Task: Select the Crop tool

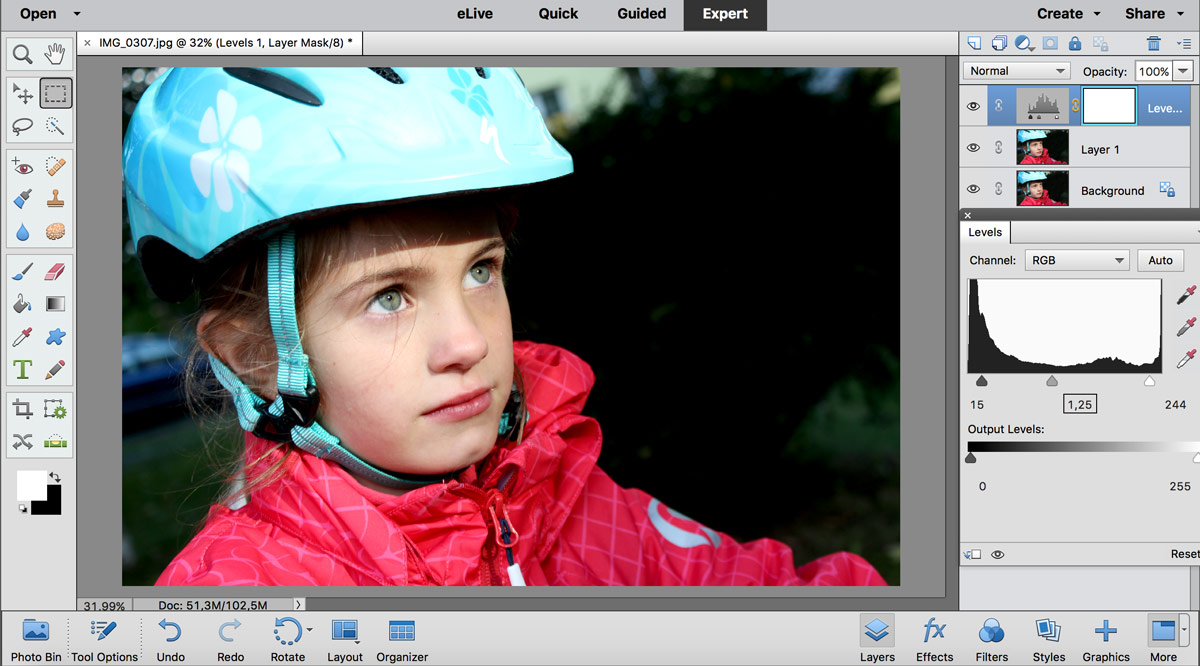Action: point(22,409)
